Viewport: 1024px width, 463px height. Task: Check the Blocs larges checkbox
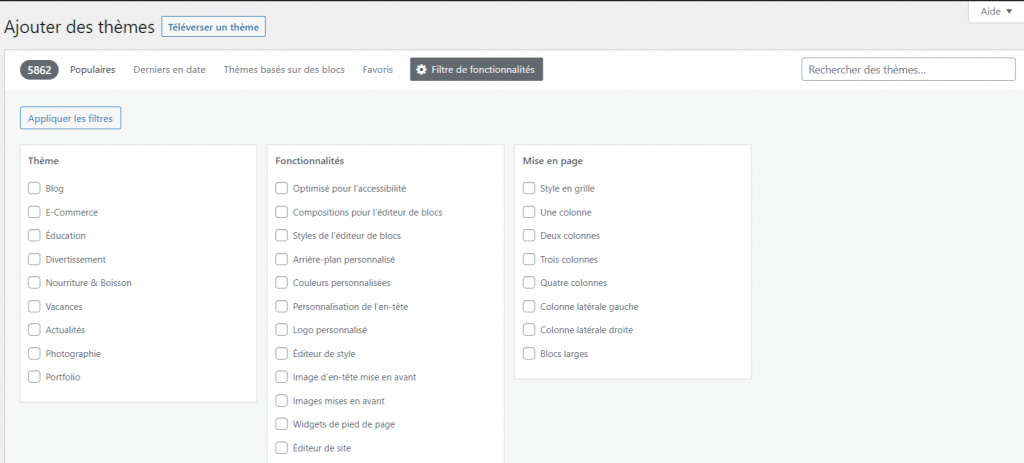coord(529,353)
